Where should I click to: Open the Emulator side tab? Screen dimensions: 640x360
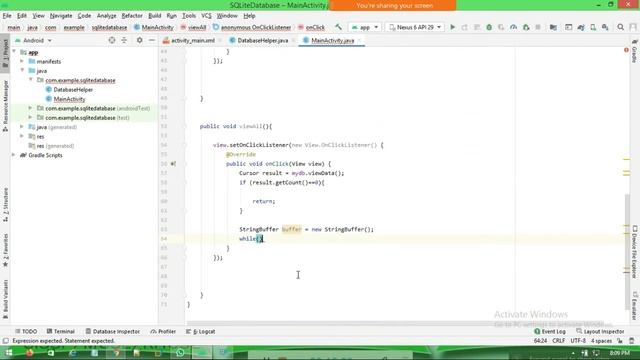pos(635,305)
